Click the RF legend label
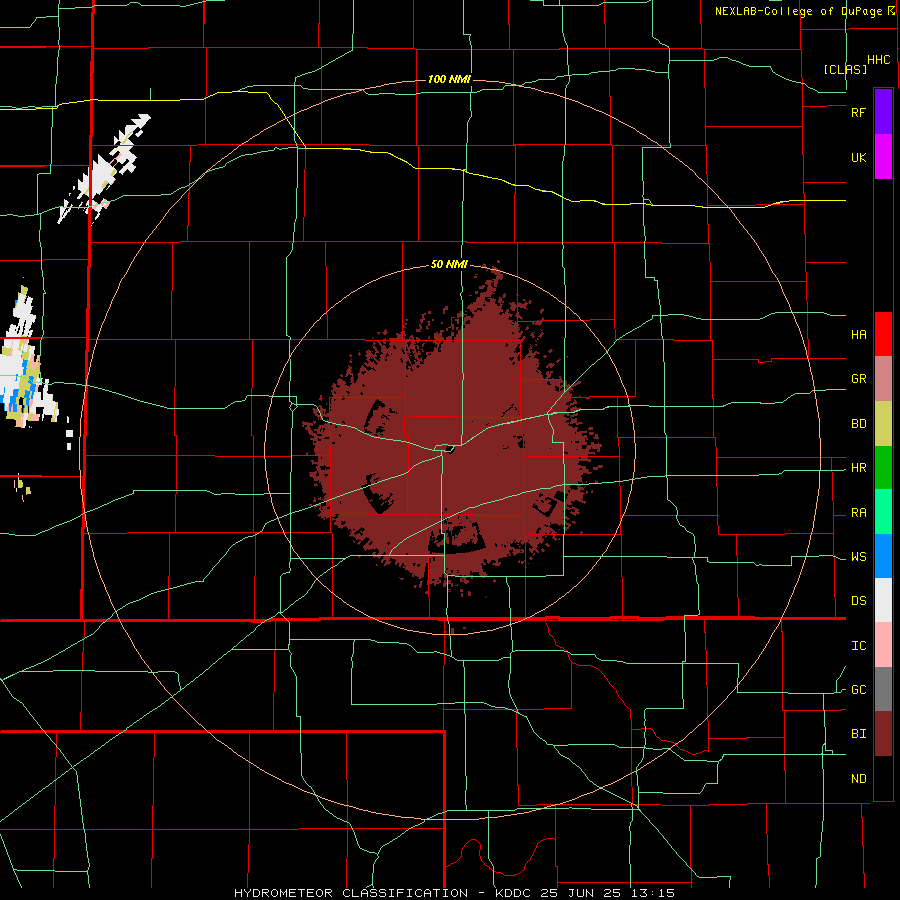 pos(859,112)
